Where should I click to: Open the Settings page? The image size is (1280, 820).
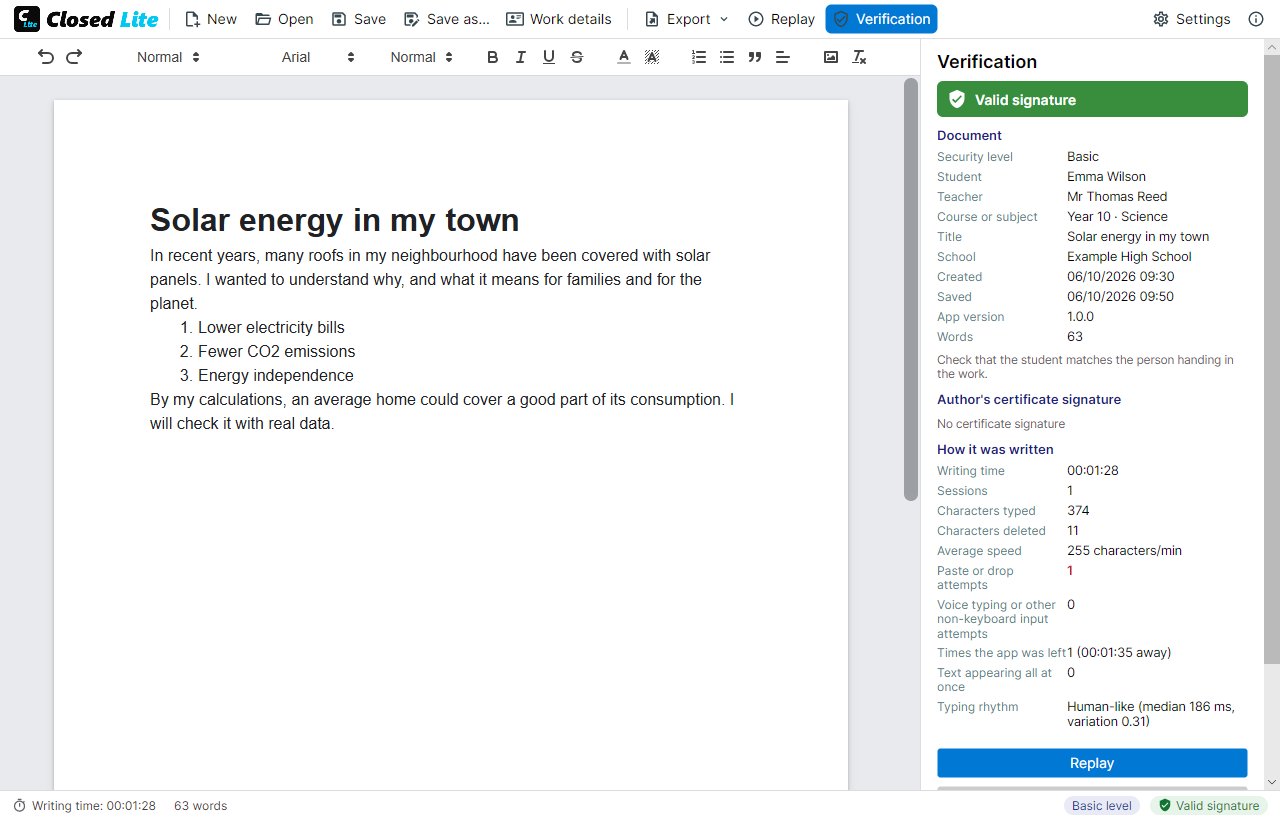click(1191, 19)
